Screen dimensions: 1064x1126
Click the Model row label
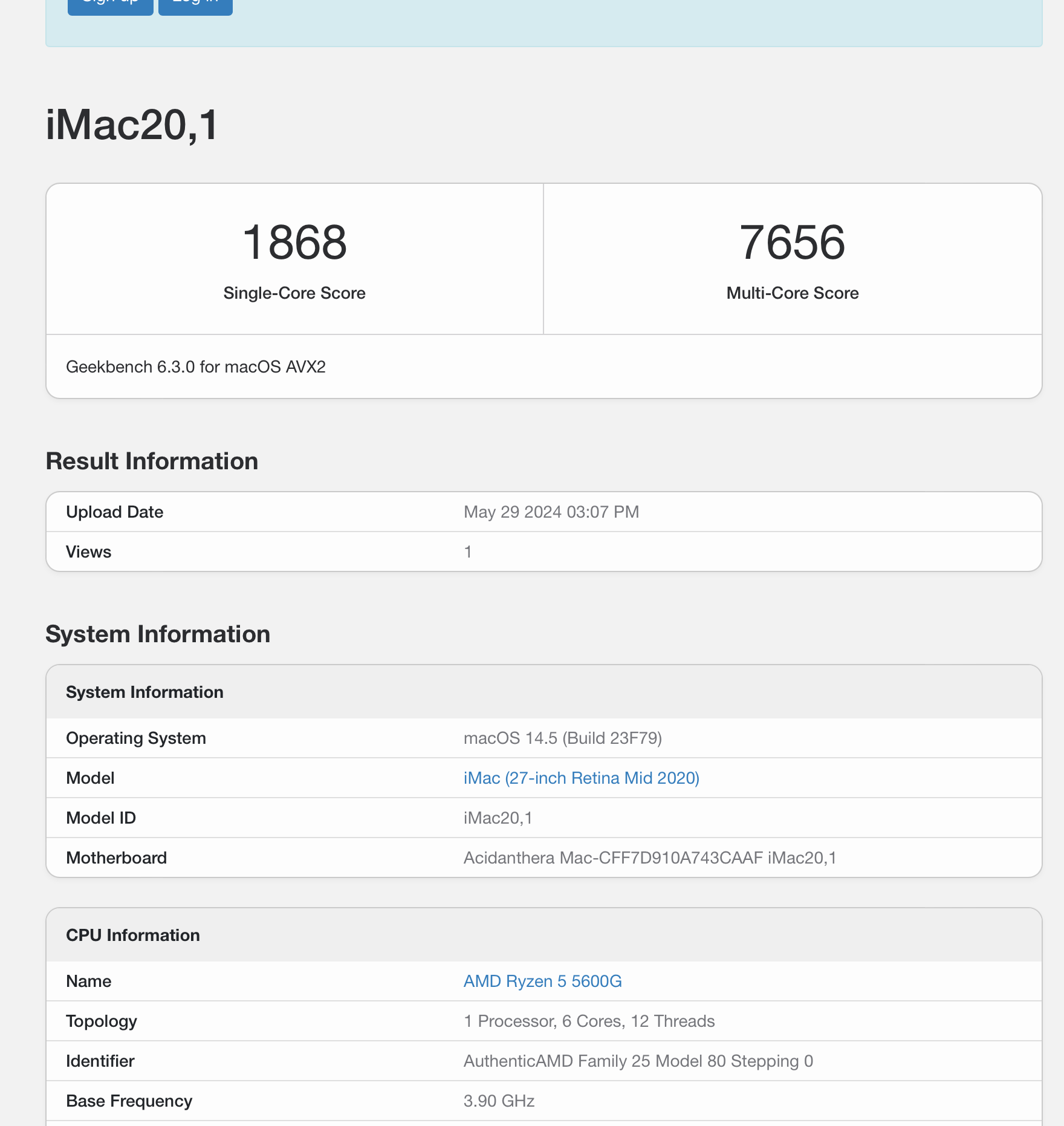(x=90, y=778)
